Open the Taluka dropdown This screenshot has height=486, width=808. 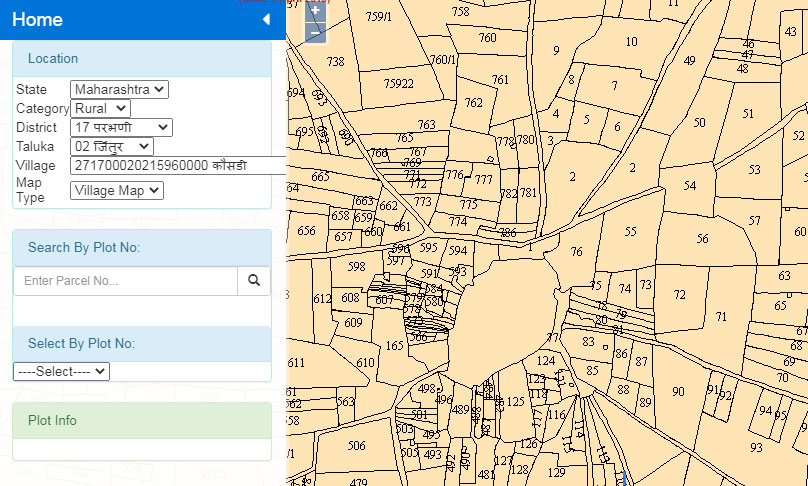[111, 146]
